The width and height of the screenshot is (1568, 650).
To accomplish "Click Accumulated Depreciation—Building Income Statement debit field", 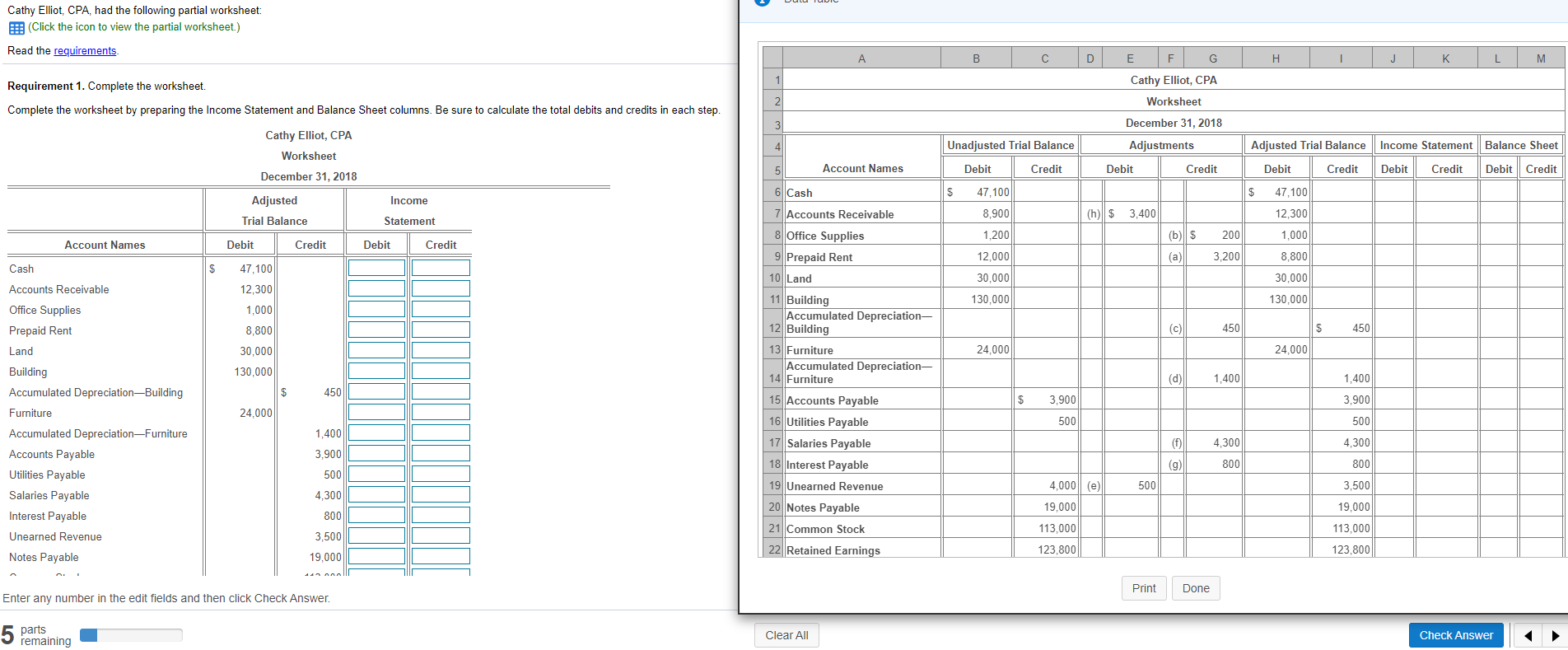I will [376, 391].
